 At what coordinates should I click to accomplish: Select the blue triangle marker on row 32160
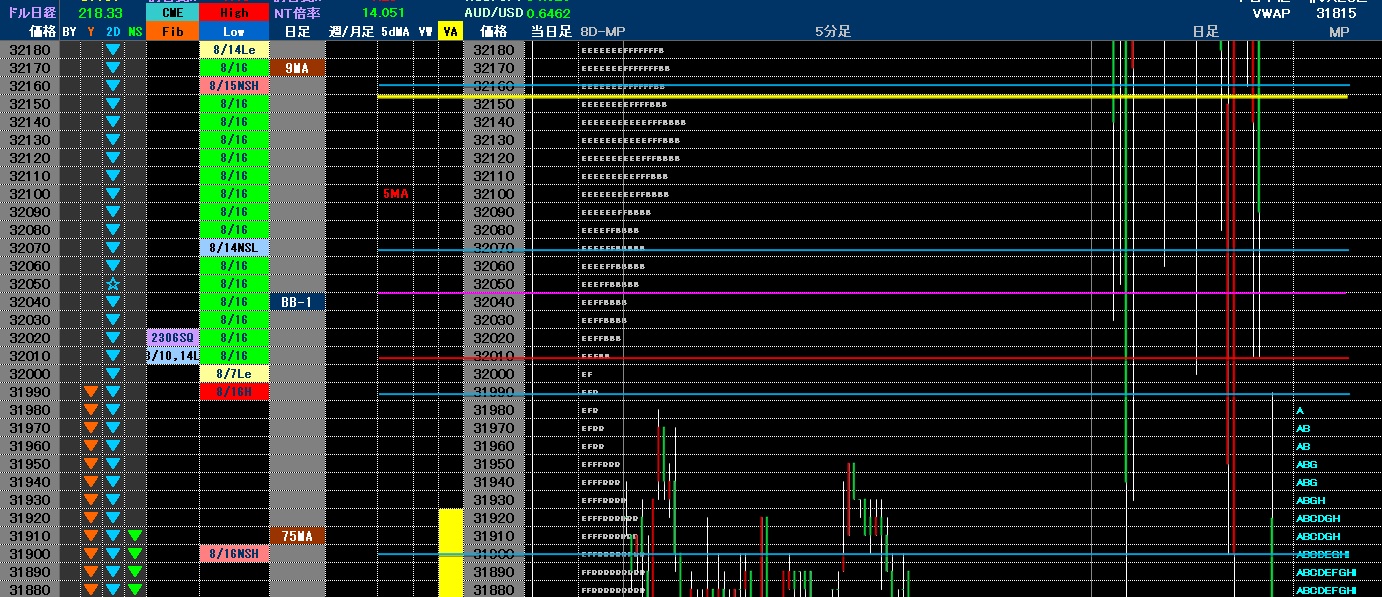point(113,86)
